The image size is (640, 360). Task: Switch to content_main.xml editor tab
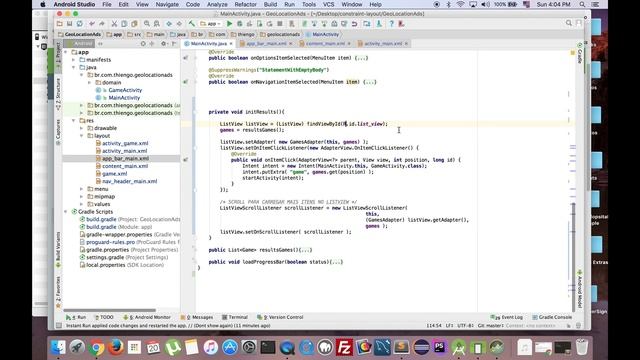click(325, 43)
